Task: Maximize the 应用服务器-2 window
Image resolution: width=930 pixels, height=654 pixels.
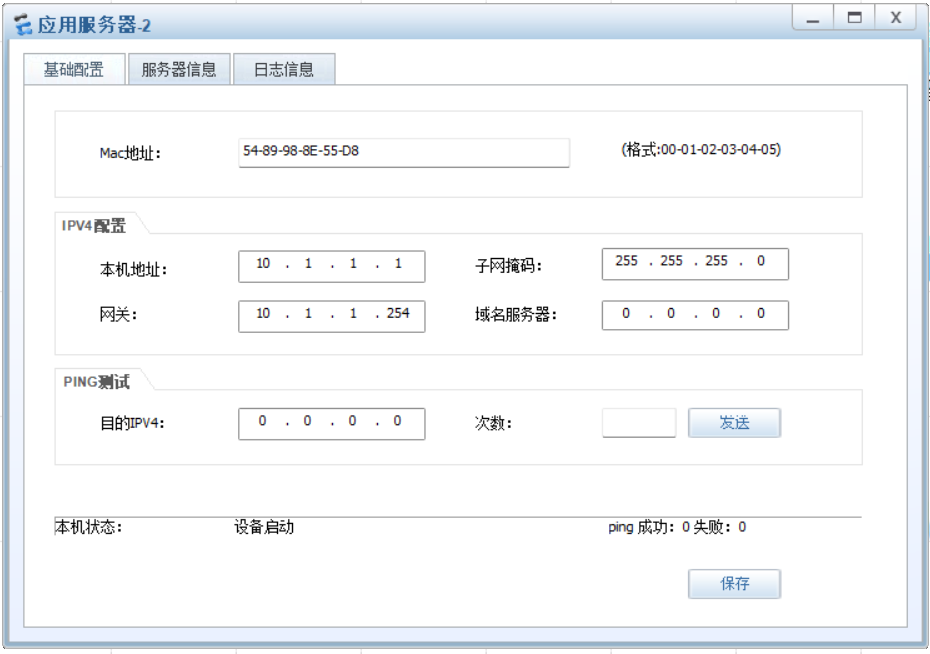Action: 854,18
